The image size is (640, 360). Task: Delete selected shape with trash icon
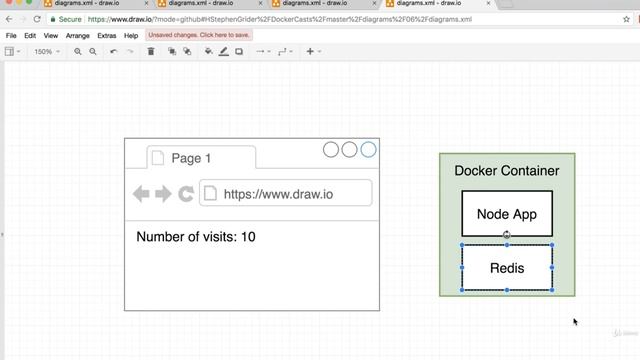[x=151, y=51]
